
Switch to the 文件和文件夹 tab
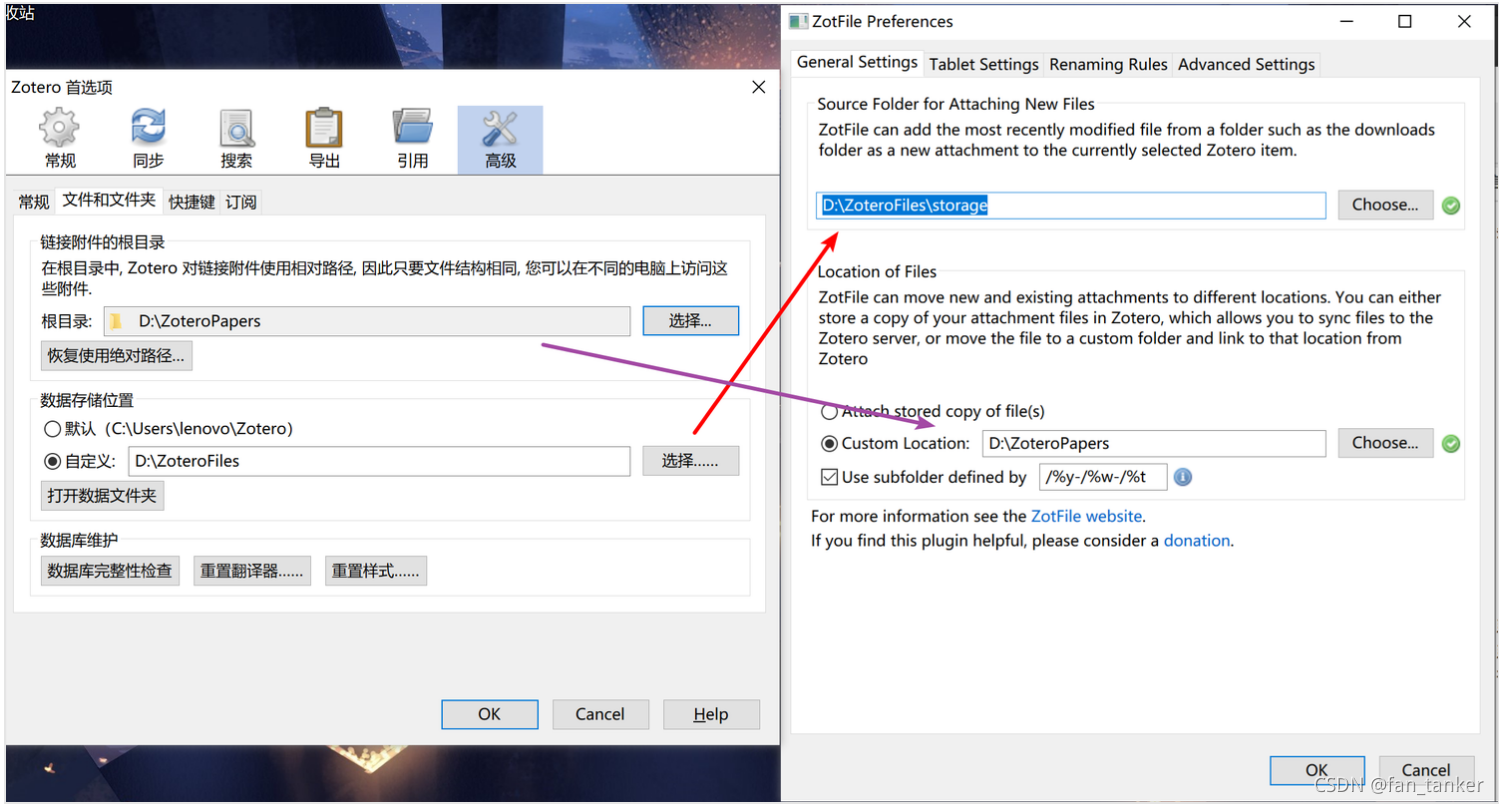109,200
